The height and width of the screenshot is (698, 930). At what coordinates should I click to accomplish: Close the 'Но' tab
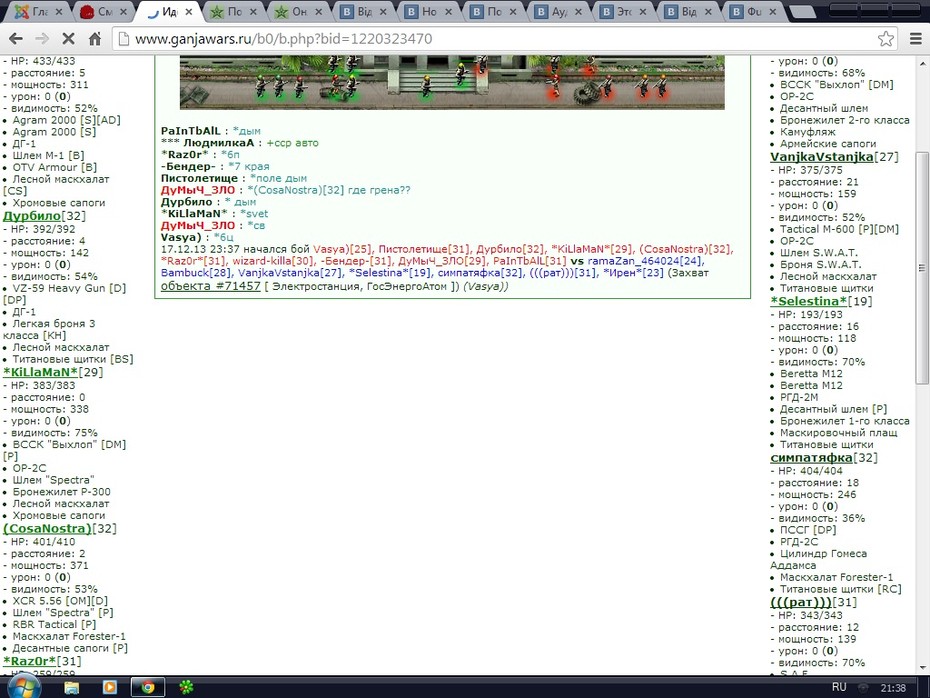coord(448,11)
